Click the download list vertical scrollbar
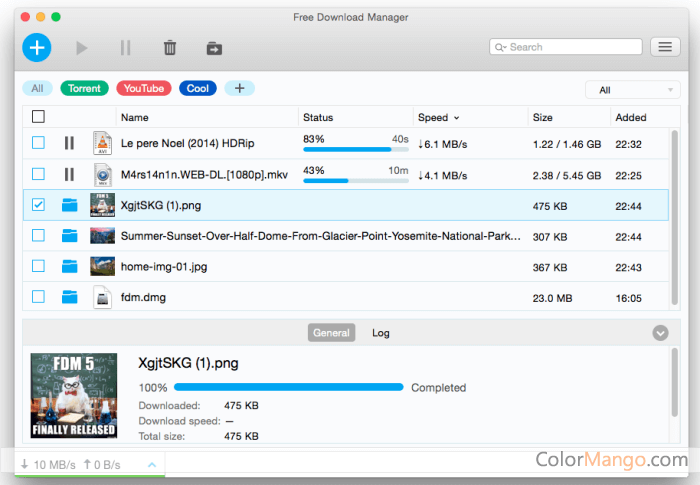Screen dimensions: 700x485 tap(675, 217)
